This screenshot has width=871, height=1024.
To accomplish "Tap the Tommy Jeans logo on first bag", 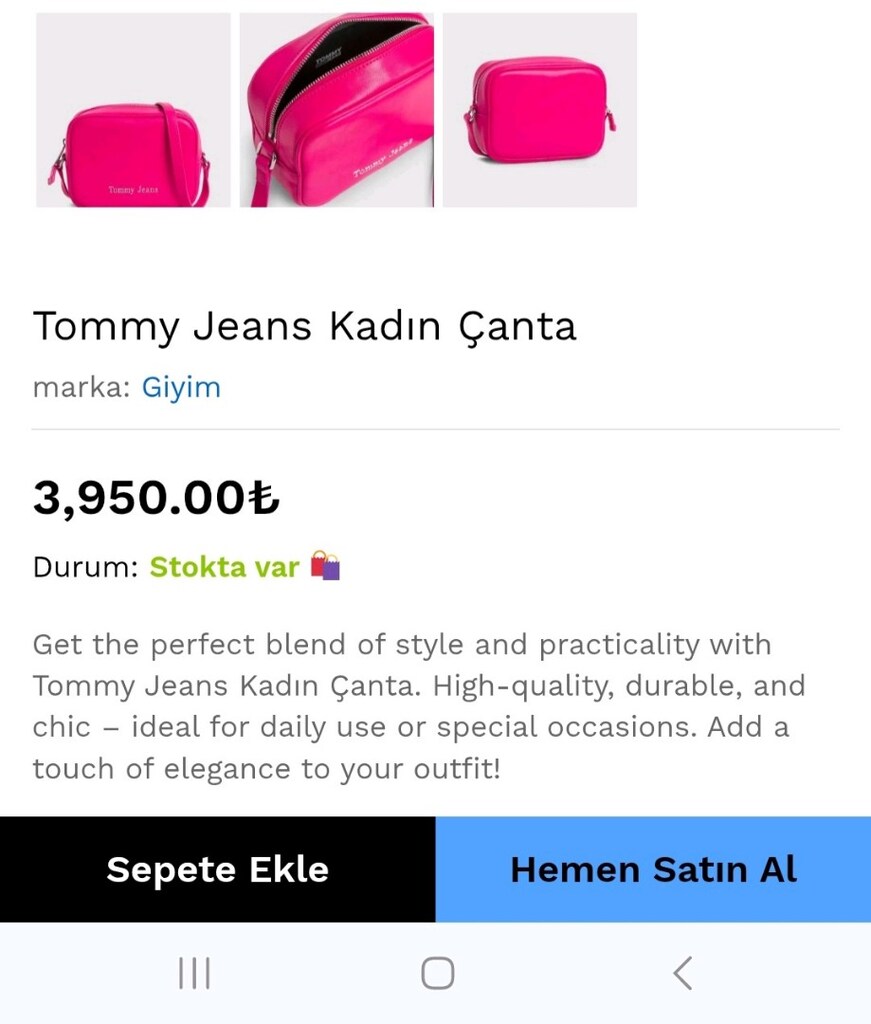I will (133, 190).
